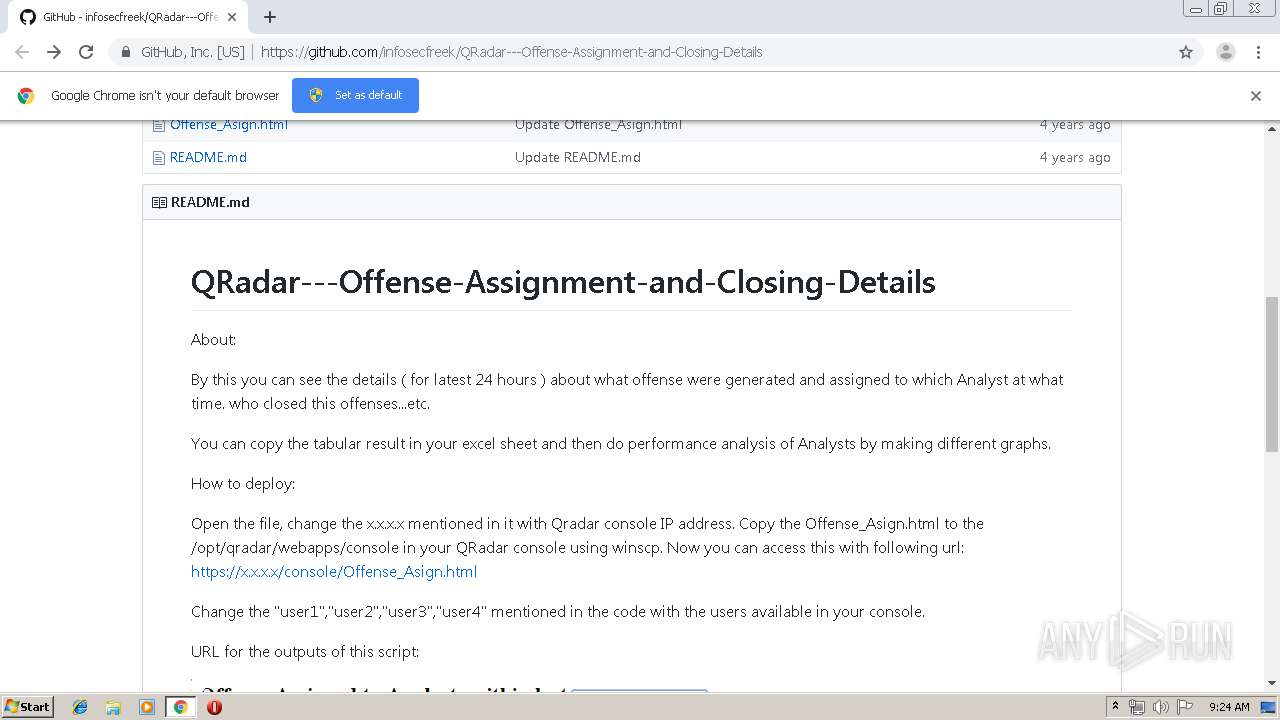
Task: Open a new browser tab
Action: click(269, 17)
